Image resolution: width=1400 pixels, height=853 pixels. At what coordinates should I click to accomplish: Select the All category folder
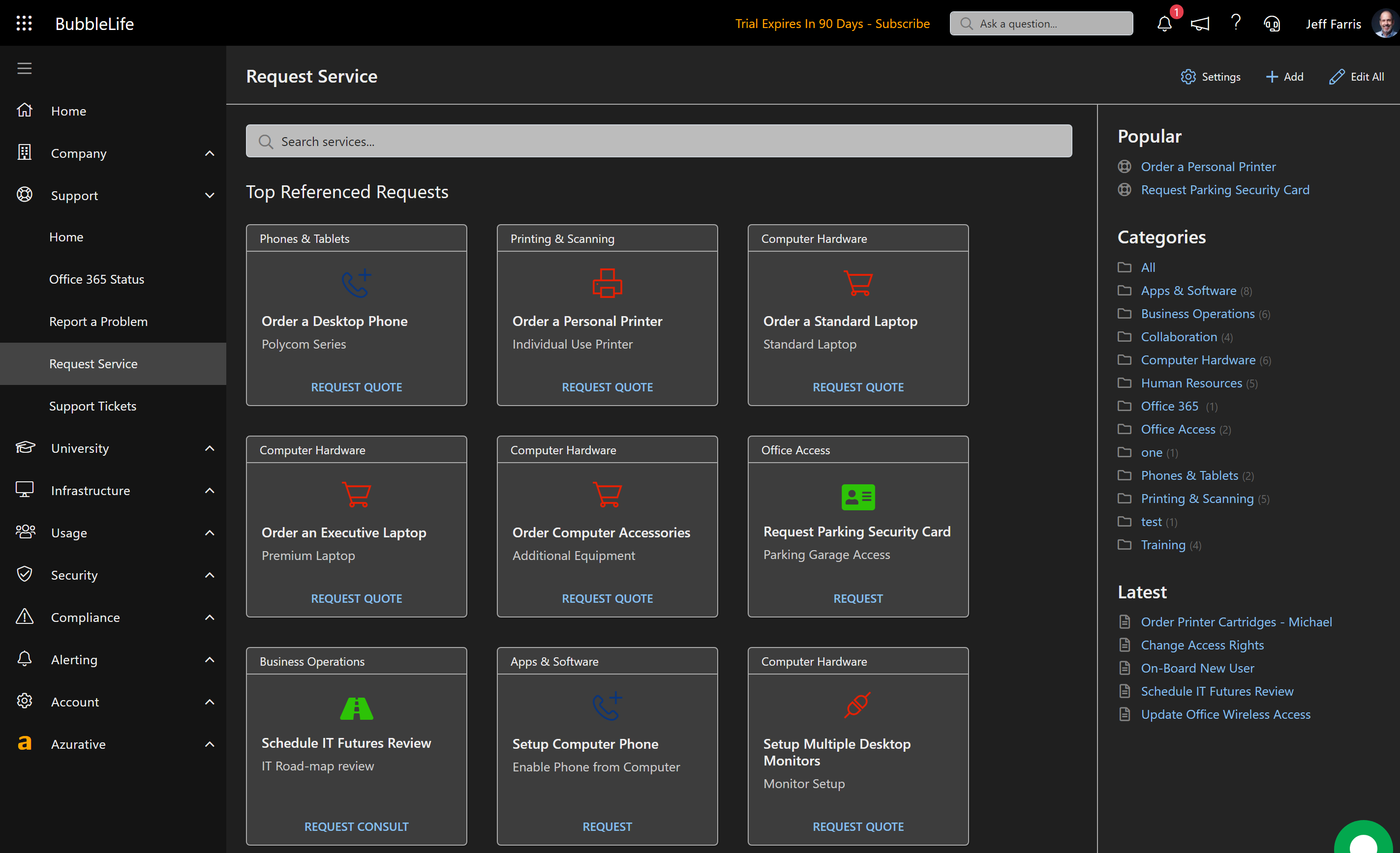pyautogui.click(x=1148, y=267)
